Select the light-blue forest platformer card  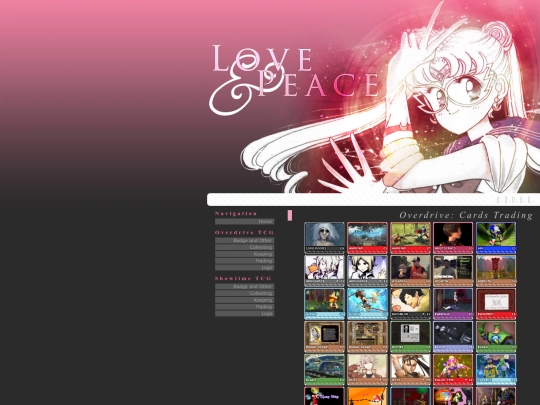[324, 304]
